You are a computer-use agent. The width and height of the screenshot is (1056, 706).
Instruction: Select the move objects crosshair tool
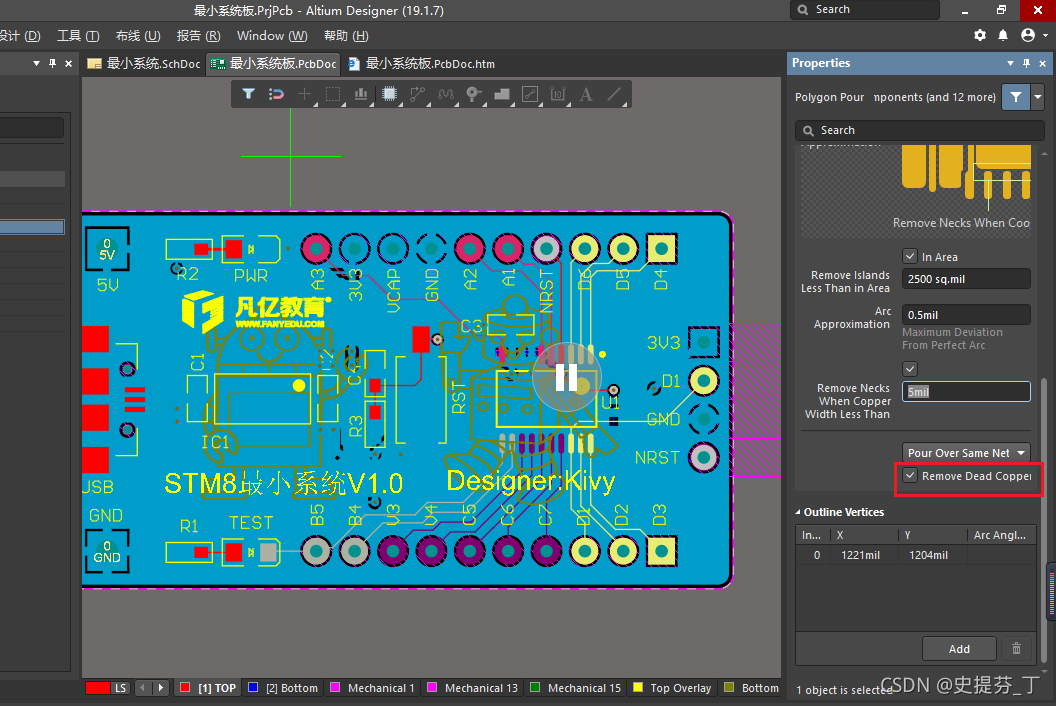[304, 94]
